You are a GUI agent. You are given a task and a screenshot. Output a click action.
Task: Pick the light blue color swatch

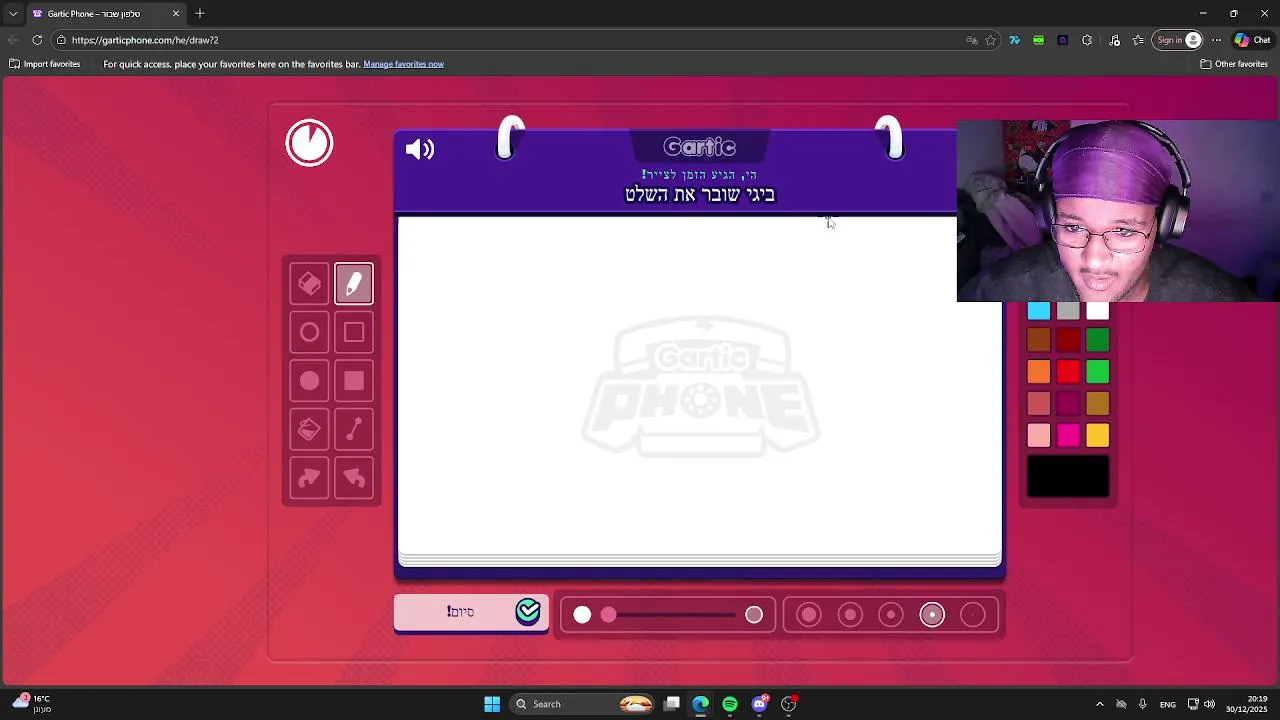point(1039,311)
